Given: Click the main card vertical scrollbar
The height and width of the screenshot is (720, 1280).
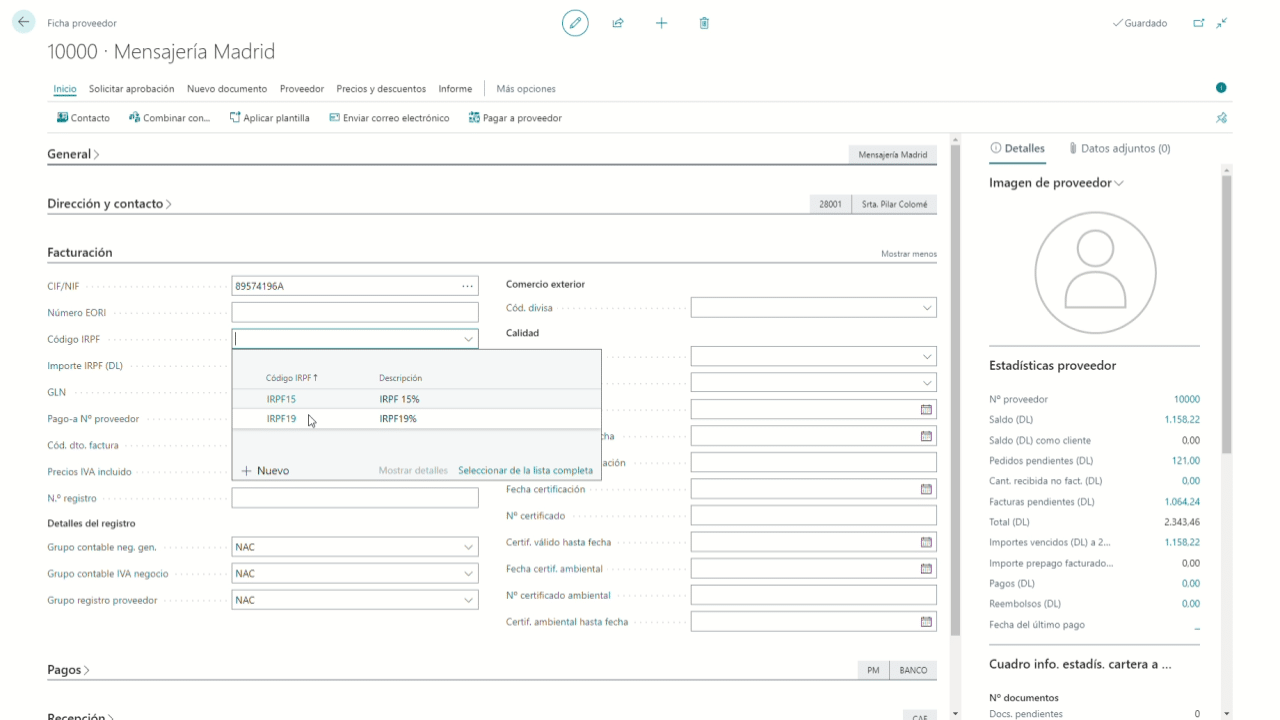Looking at the screenshot, I should 955,390.
